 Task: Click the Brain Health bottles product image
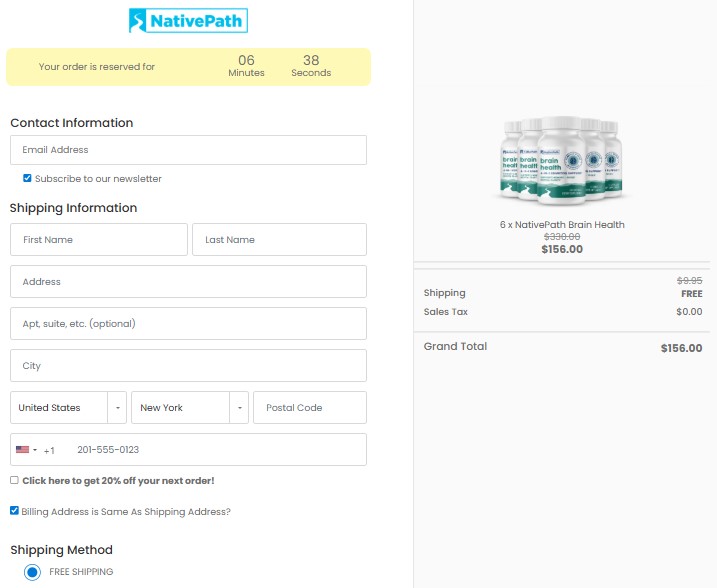pyautogui.click(x=562, y=160)
